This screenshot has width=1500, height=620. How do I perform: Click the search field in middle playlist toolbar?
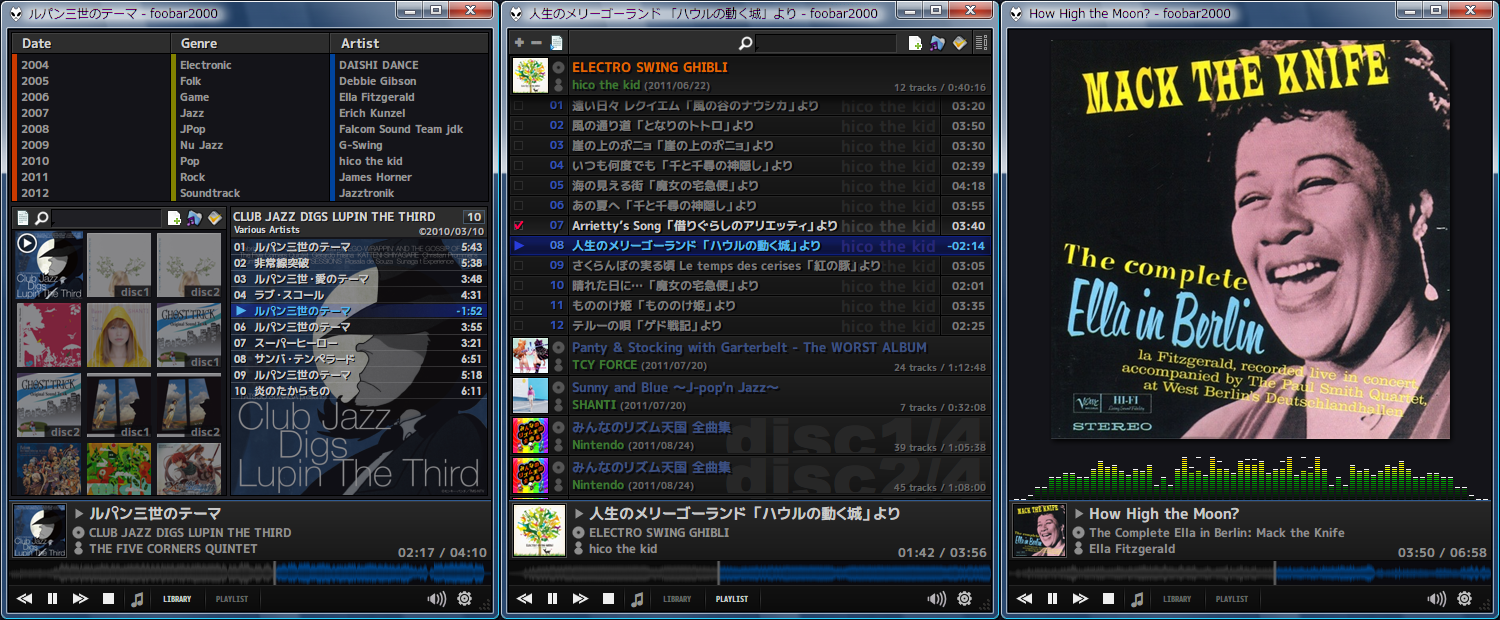coord(826,43)
